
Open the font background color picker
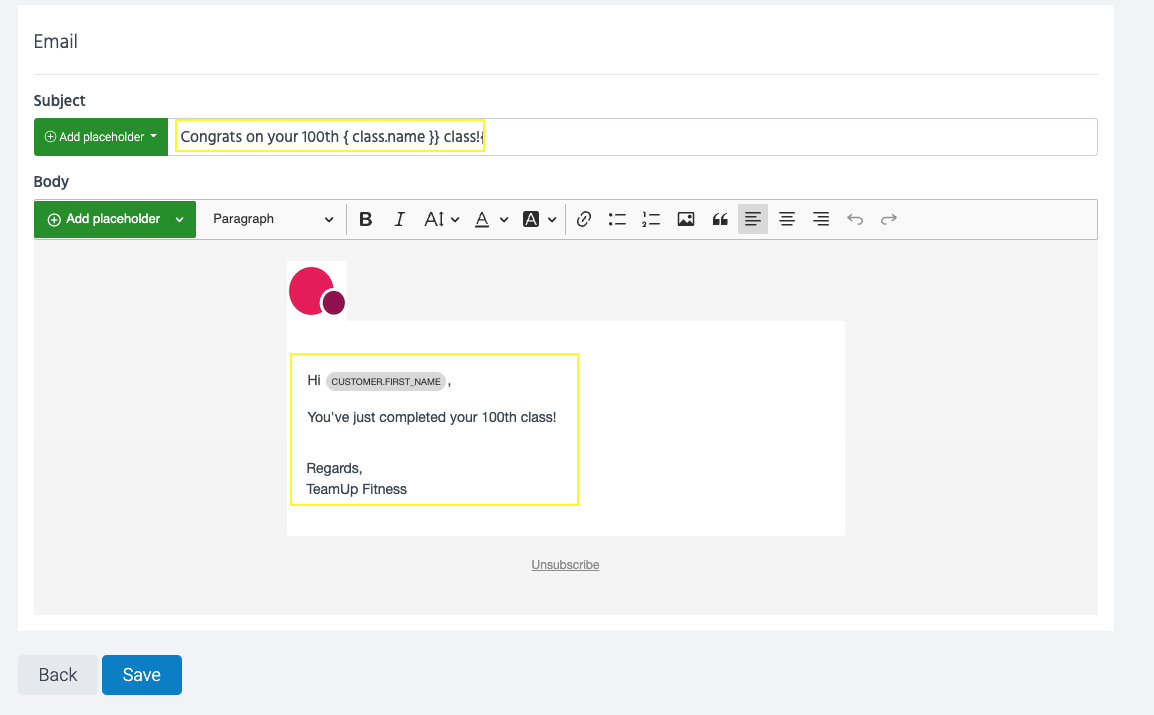tap(539, 219)
